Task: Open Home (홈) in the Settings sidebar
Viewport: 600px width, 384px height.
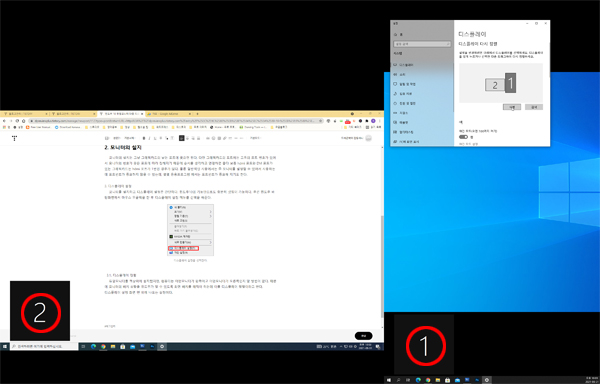Action: pos(398,34)
